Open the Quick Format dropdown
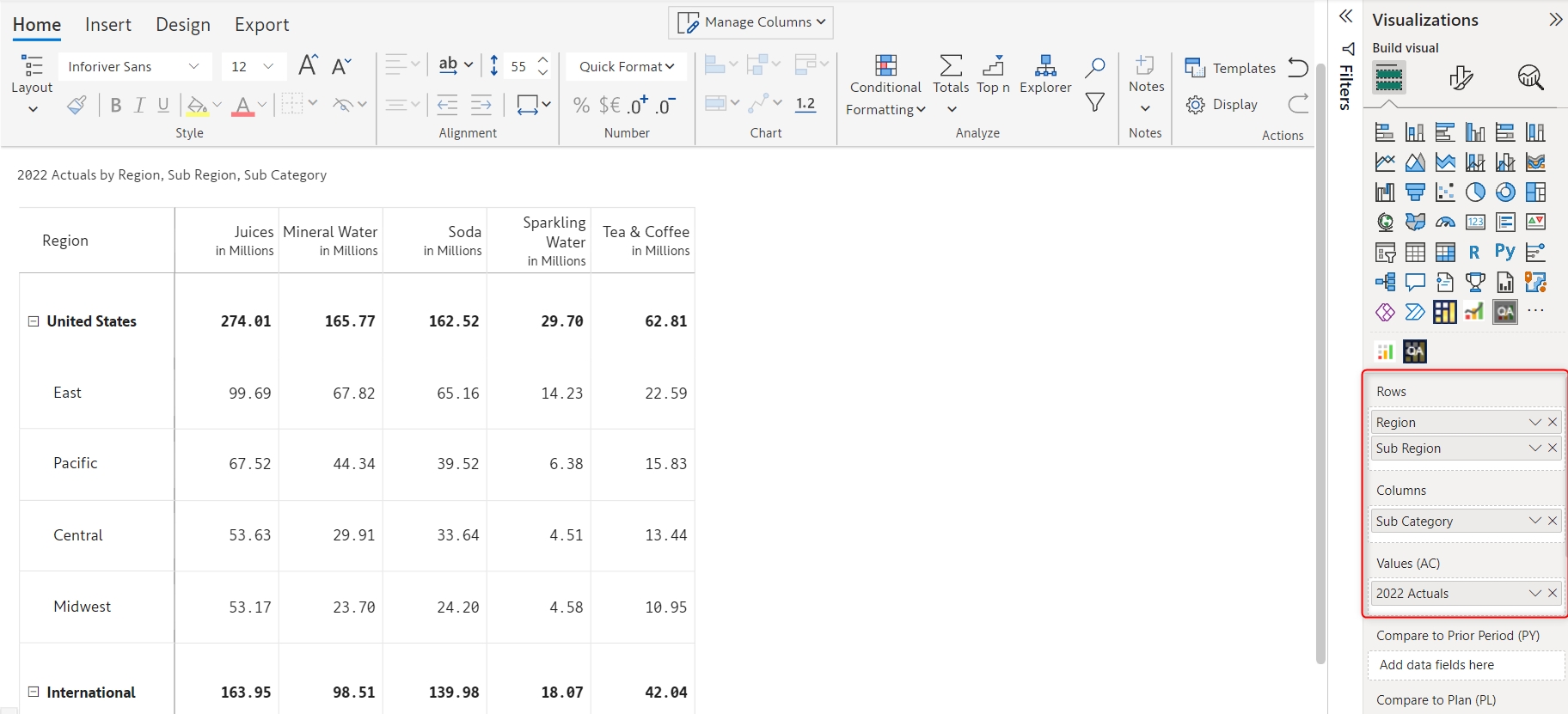The image size is (1568, 714). click(x=627, y=66)
